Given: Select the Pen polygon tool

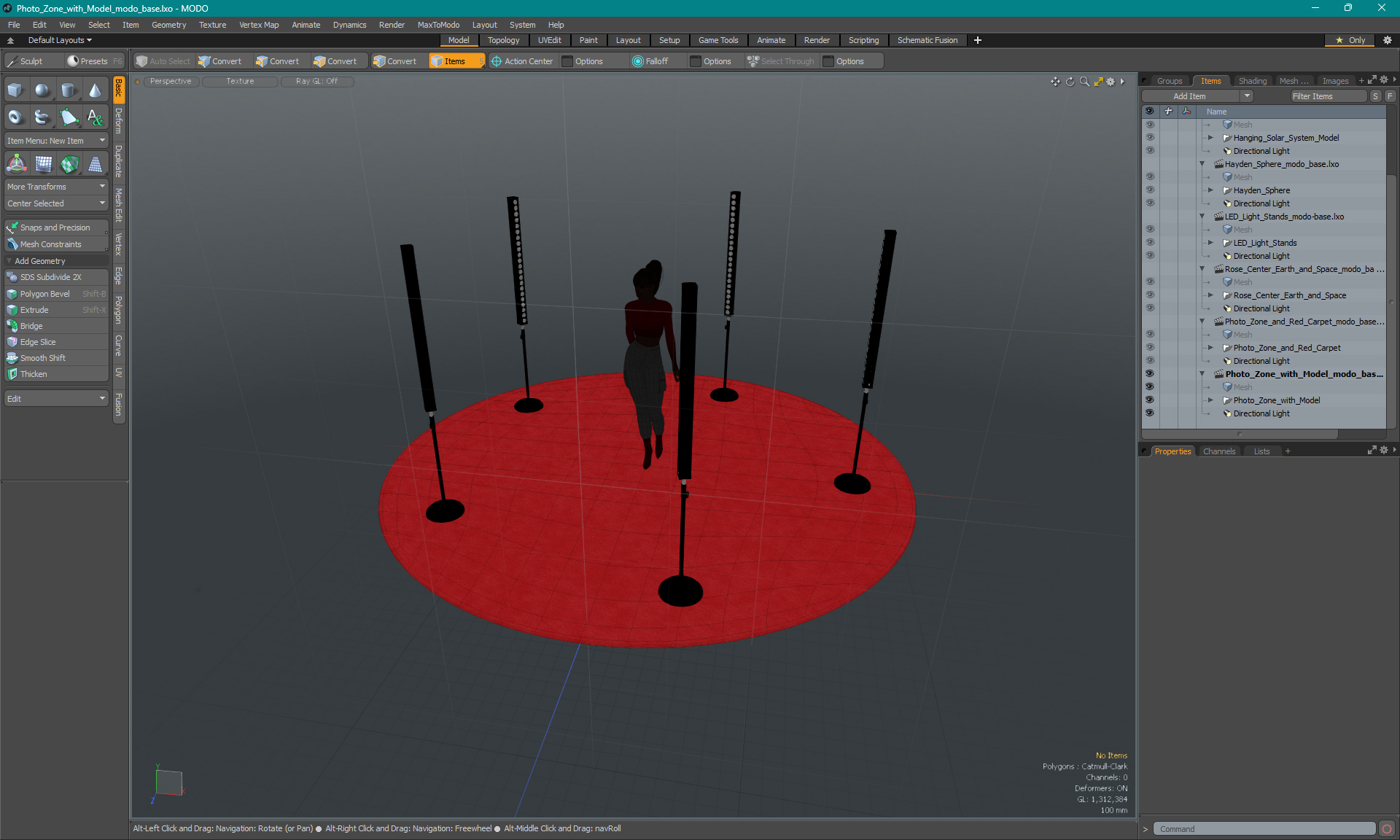Looking at the screenshot, I should [x=69, y=117].
